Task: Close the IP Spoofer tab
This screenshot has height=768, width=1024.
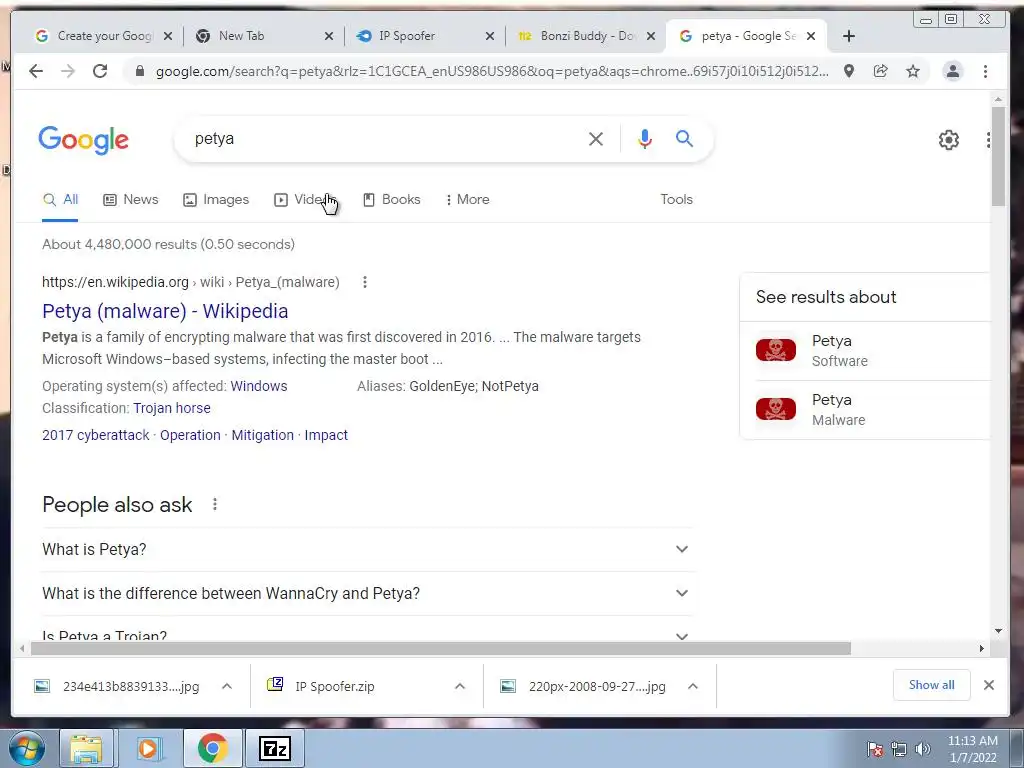Action: pos(490,36)
